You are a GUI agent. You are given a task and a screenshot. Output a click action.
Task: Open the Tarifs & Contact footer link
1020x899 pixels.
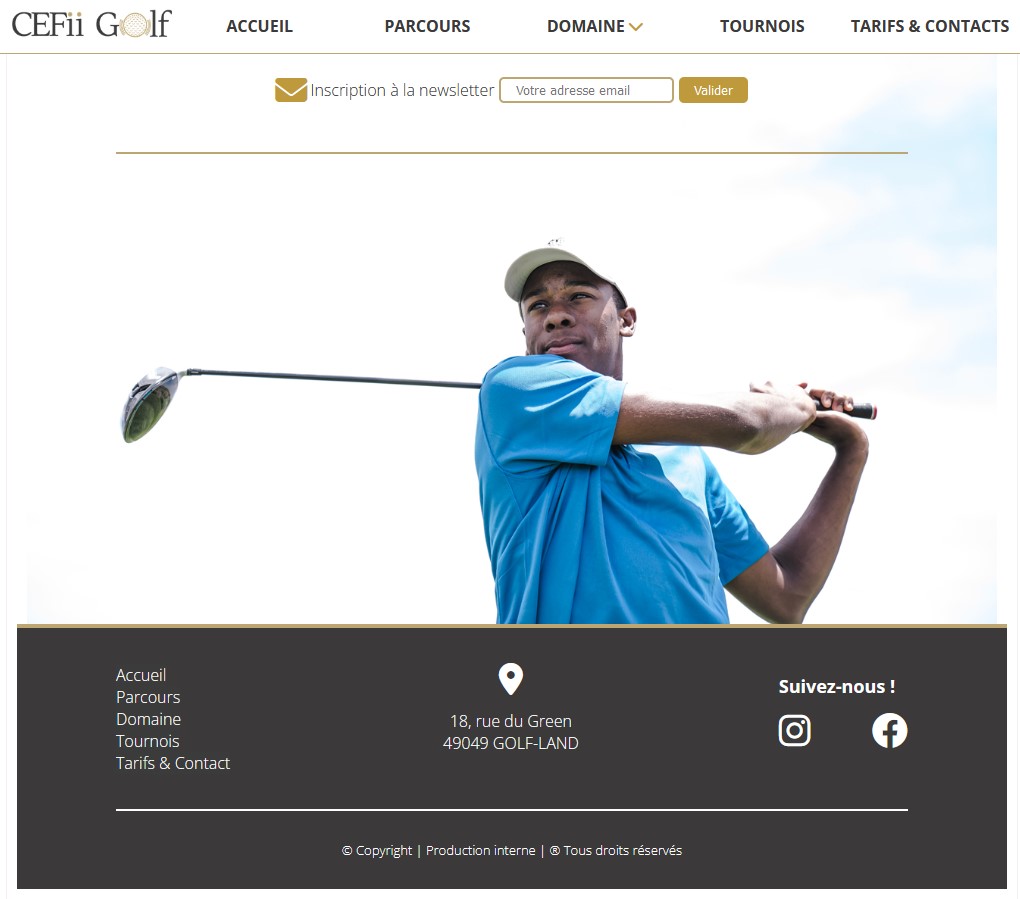(x=172, y=763)
